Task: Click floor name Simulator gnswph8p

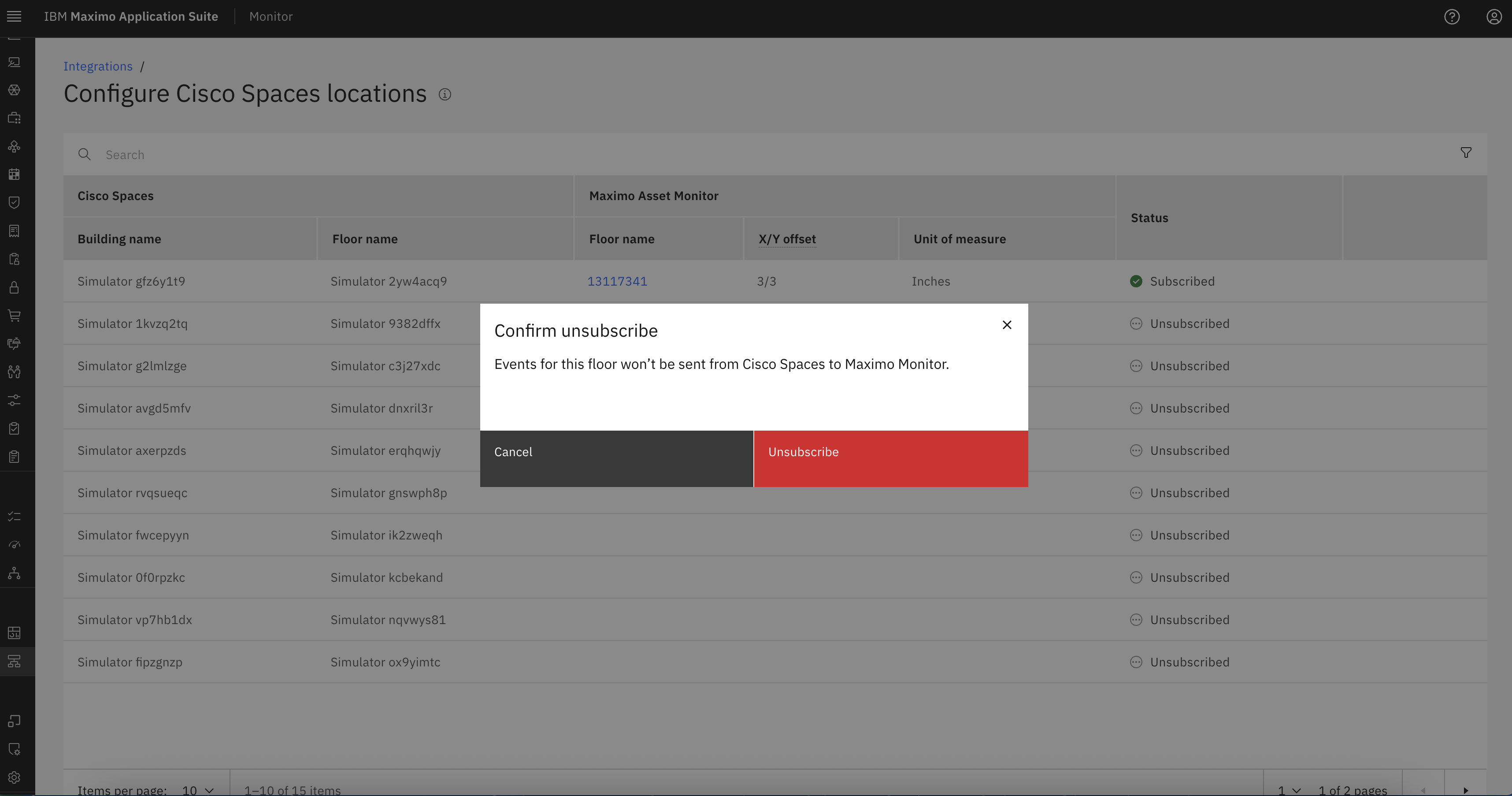Action: click(x=389, y=492)
